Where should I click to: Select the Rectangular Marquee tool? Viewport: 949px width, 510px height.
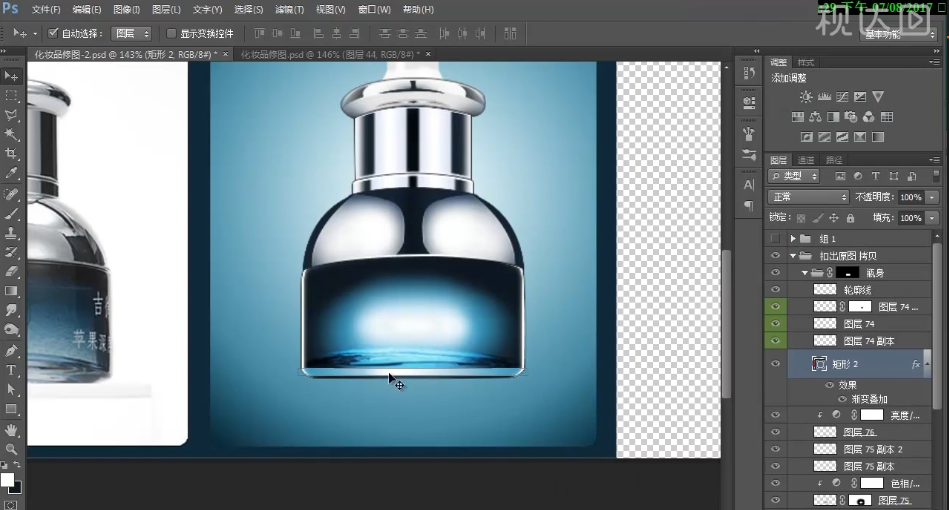coord(11,96)
